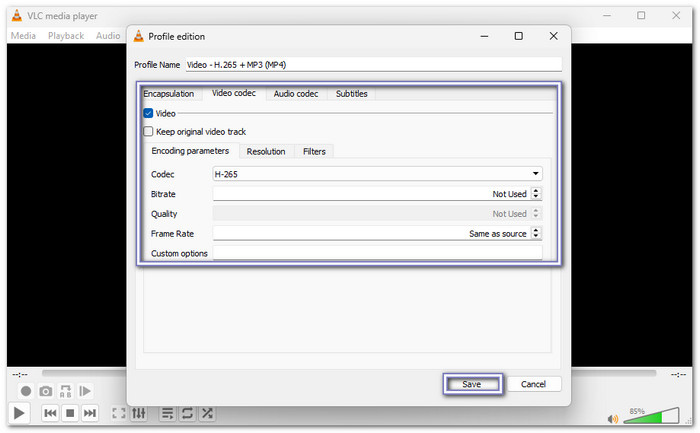Toggle loop mode icon

187,413
